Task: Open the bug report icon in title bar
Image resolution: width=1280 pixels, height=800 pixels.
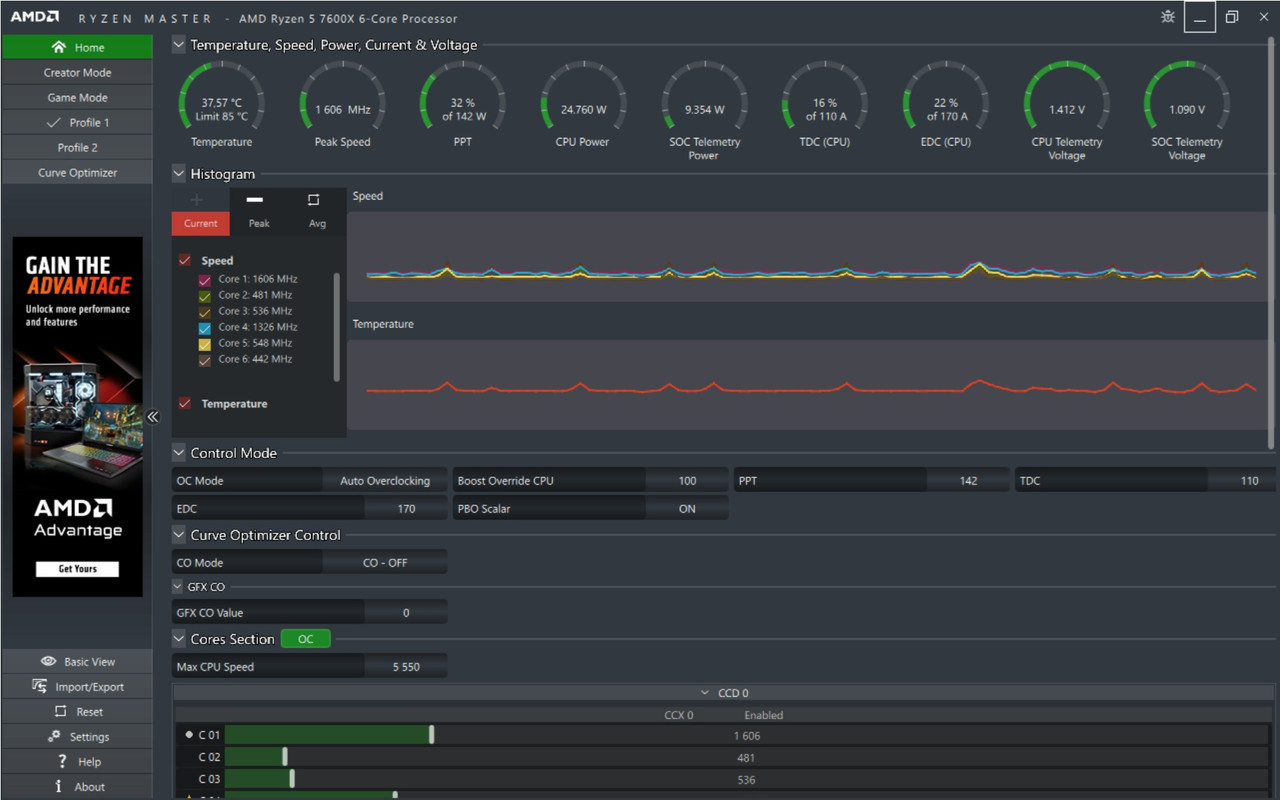Action: pyautogui.click(x=1168, y=17)
